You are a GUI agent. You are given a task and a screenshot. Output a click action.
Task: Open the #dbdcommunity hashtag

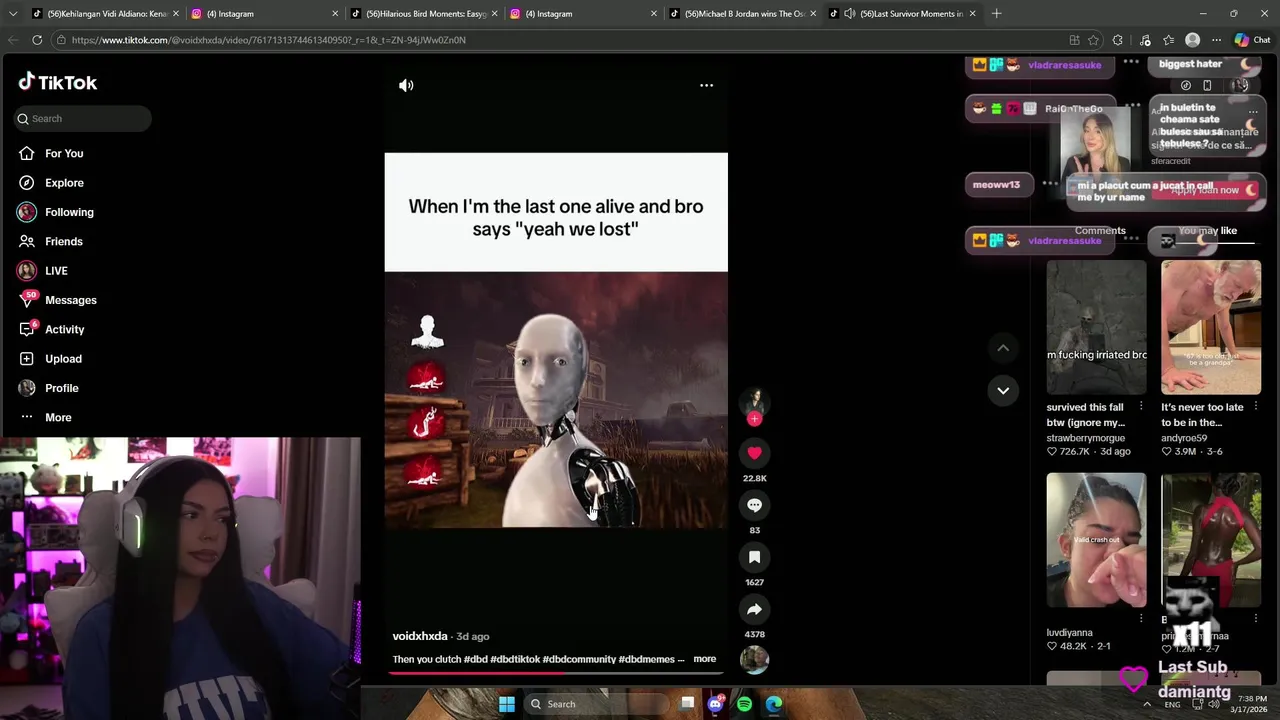point(579,659)
